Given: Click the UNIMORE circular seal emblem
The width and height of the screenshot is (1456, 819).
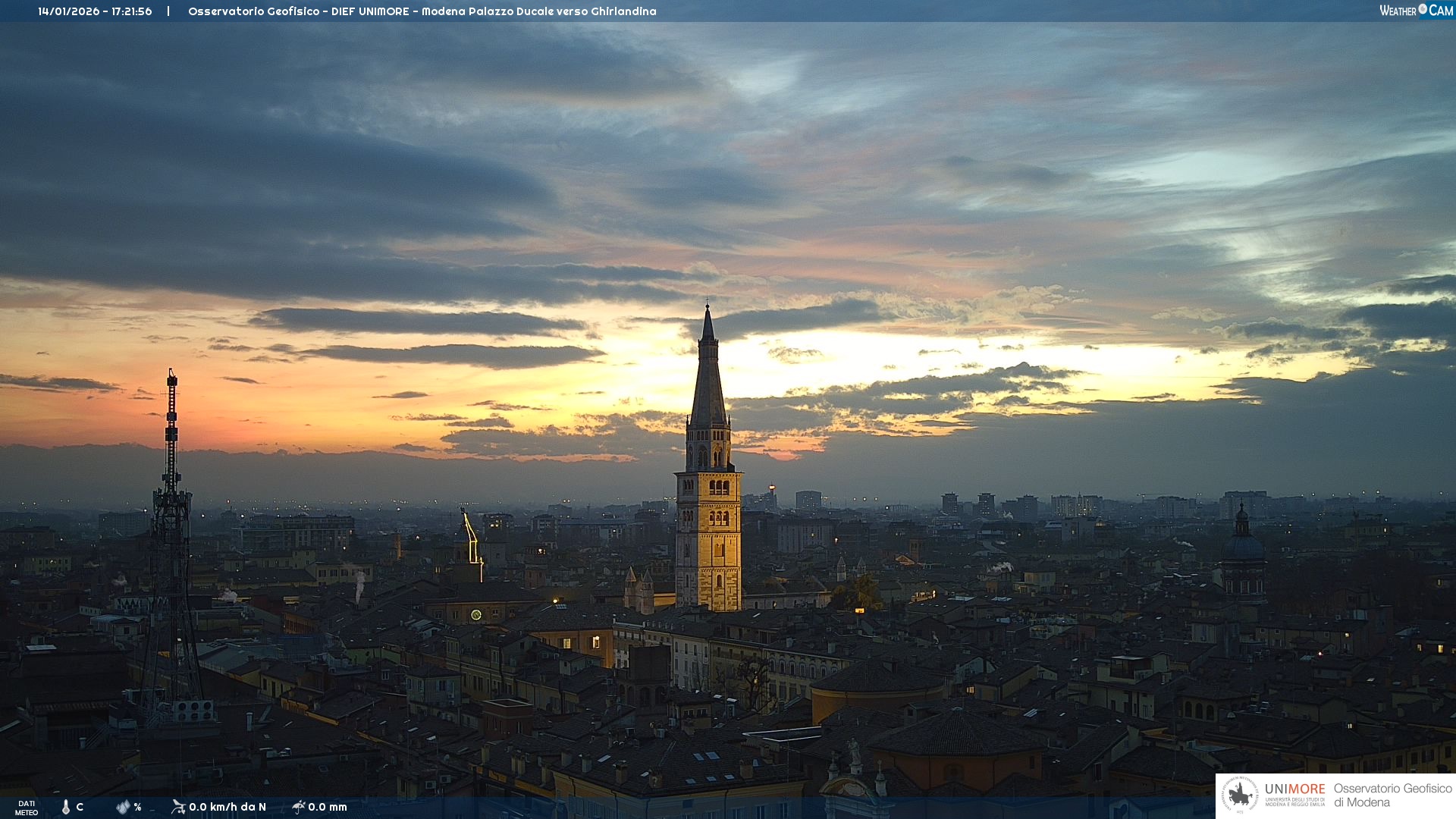Looking at the screenshot, I should (1240, 795).
